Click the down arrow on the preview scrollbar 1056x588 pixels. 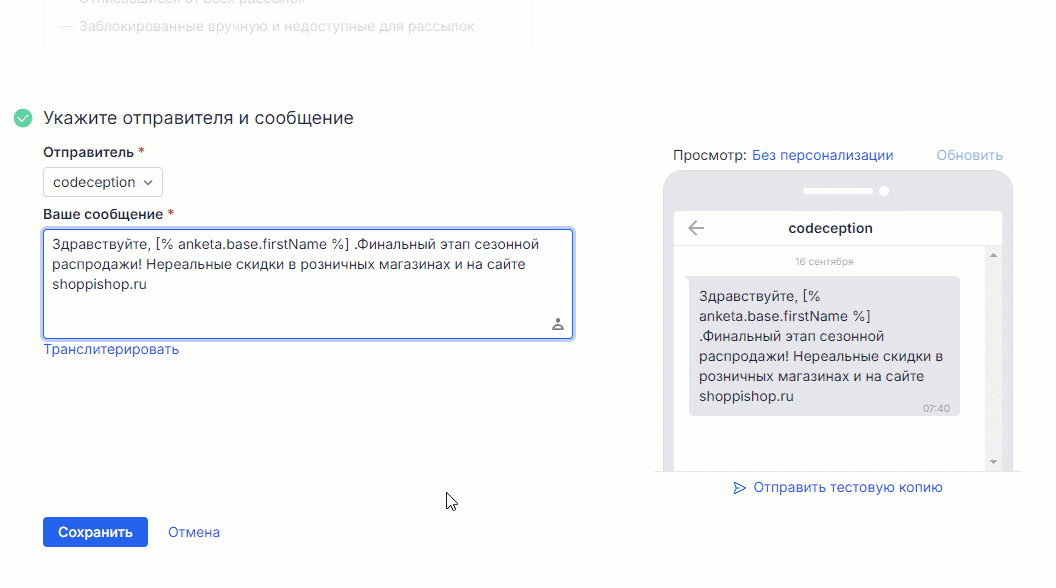coord(993,462)
